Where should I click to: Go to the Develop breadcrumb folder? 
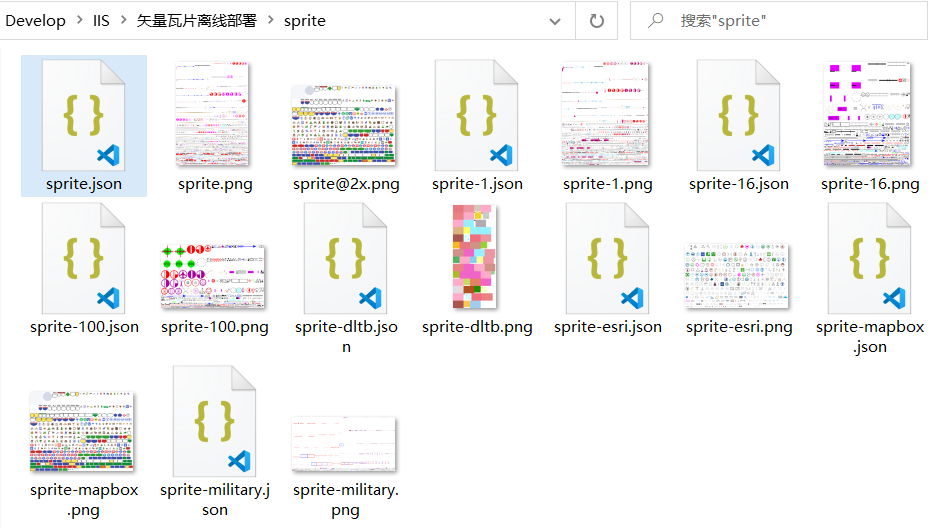coord(36,21)
